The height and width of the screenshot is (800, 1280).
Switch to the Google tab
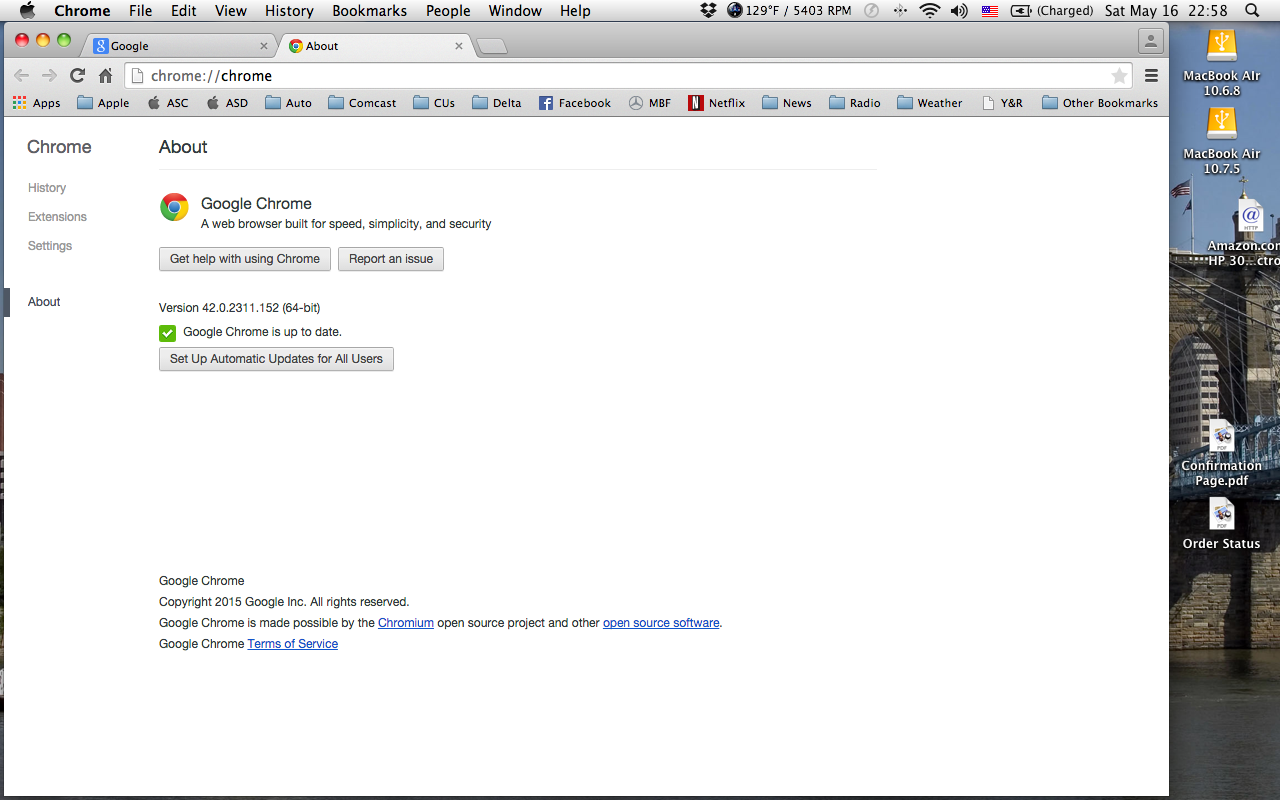coord(180,46)
